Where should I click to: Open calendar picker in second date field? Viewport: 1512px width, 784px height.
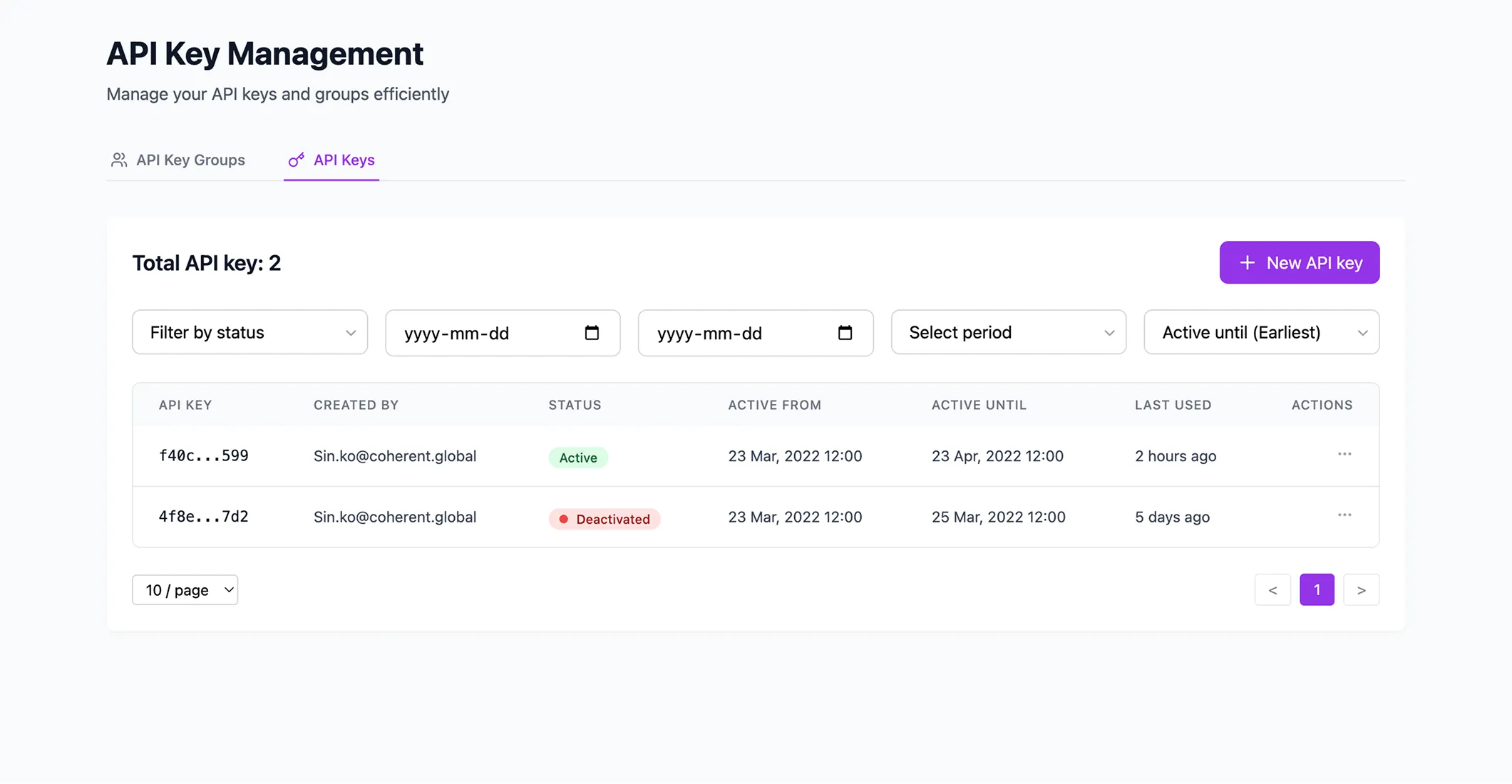(845, 333)
